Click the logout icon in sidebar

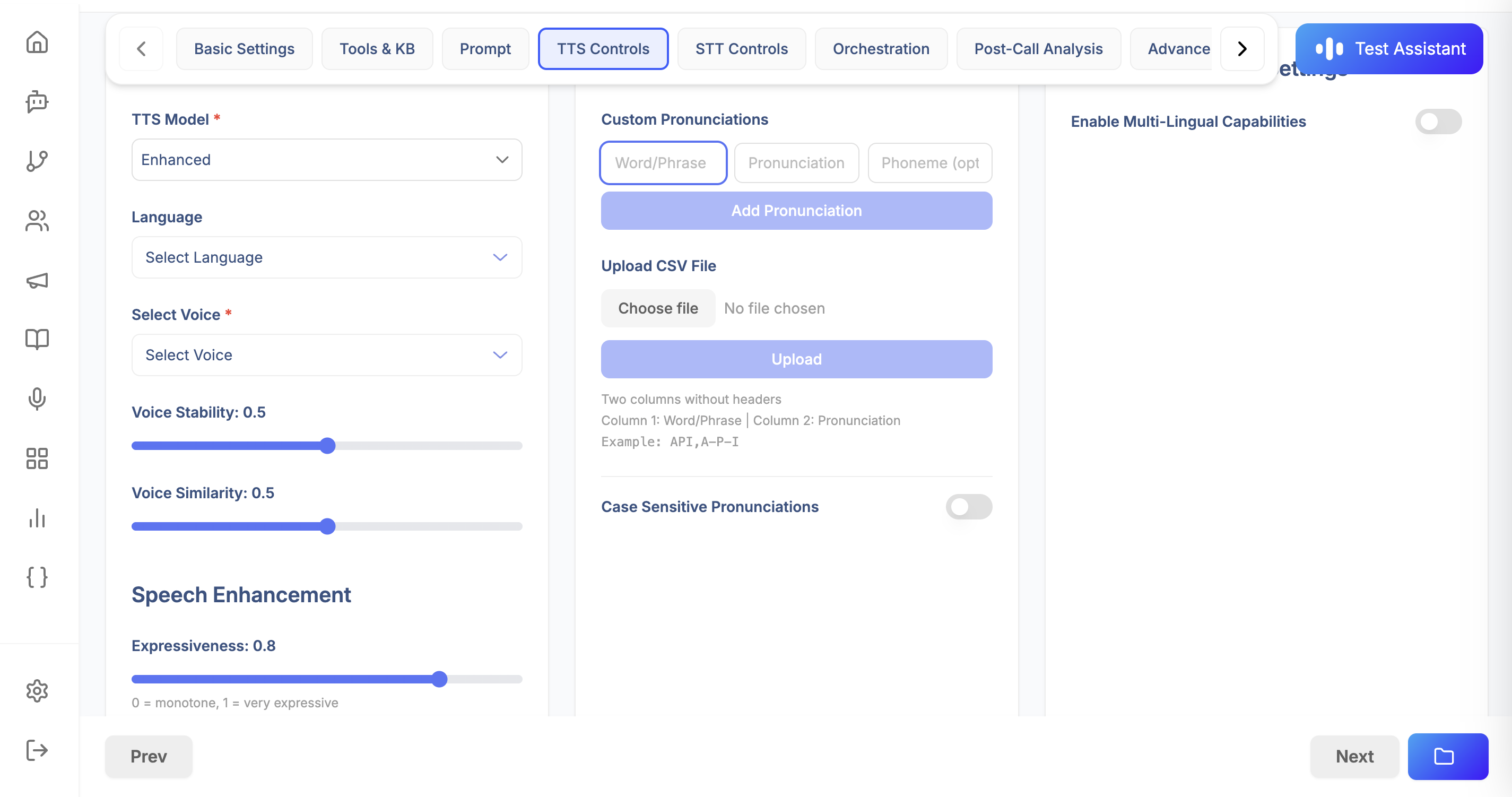(x=37, y=749)
